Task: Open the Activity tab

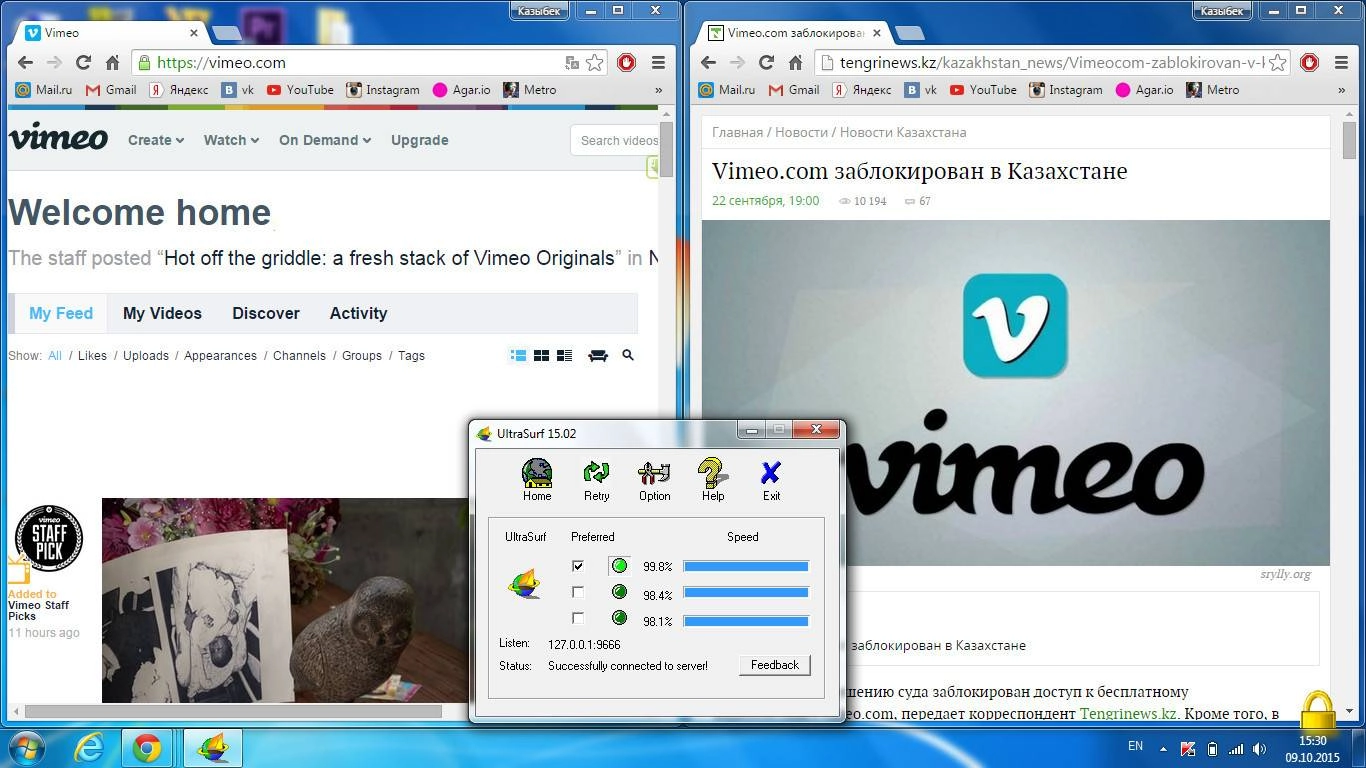Action: pos(358,313)
